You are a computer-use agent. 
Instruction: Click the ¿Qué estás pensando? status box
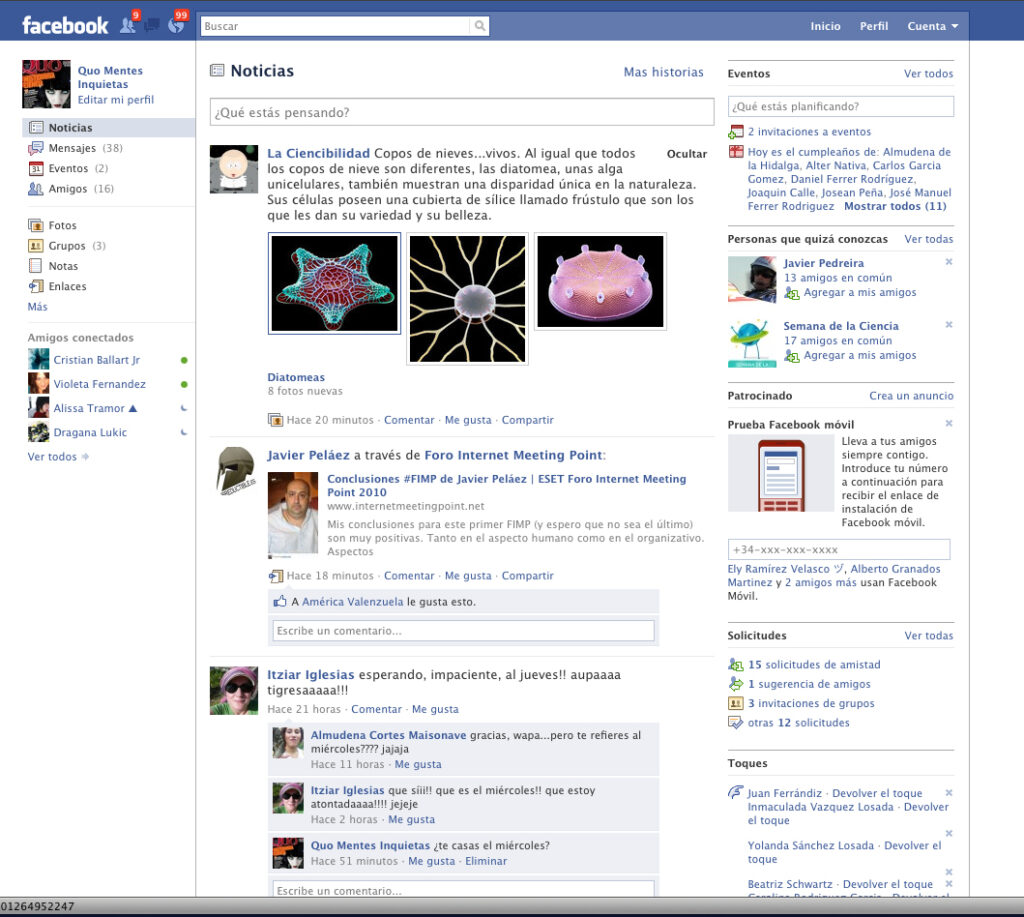pos(461,112)
